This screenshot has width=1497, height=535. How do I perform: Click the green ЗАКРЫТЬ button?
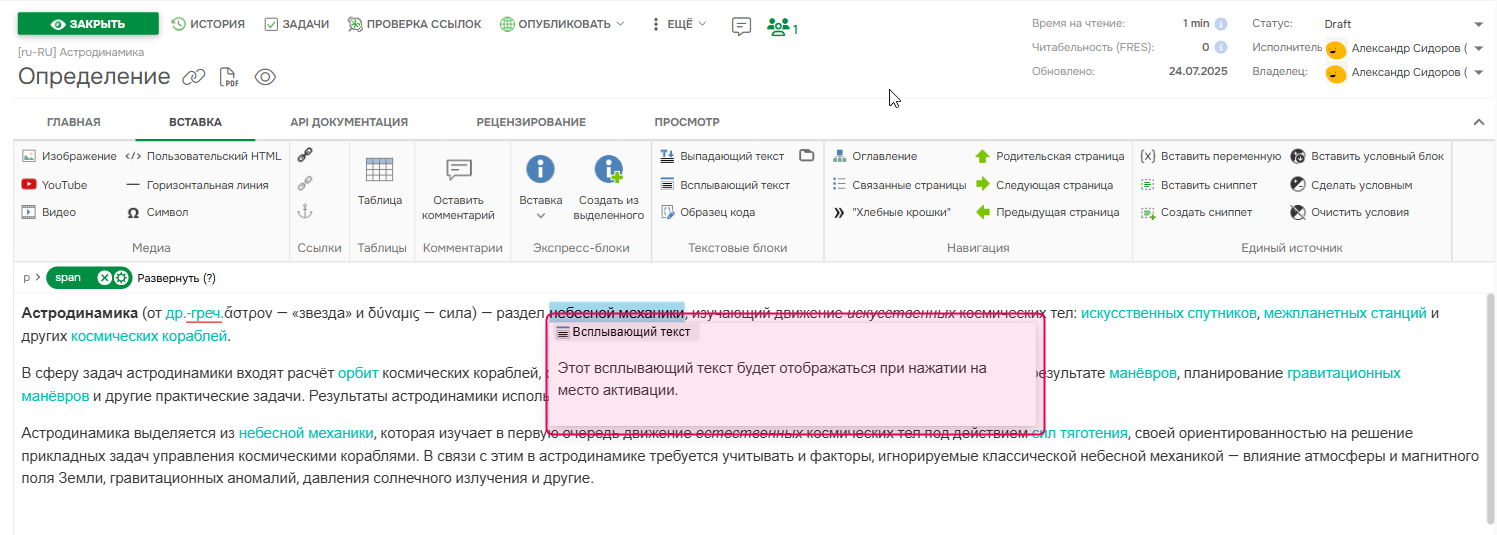[x=88, y=24]
